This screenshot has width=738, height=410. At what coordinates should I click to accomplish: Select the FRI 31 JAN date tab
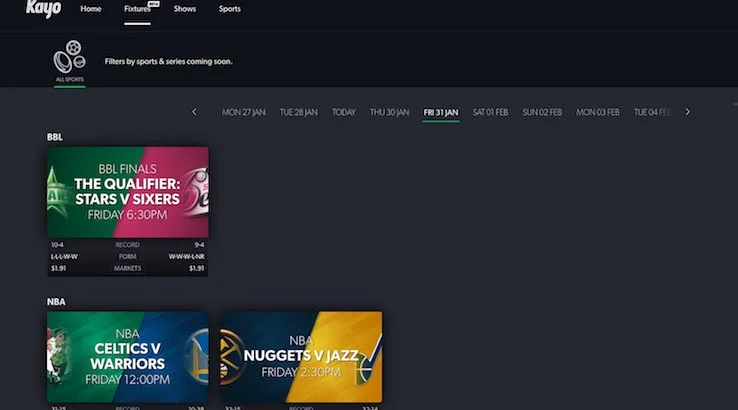(441, 112)
